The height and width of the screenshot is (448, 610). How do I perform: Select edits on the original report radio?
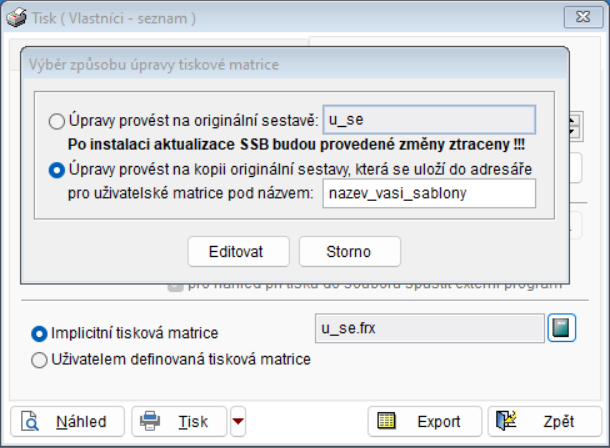click(57, 121)
